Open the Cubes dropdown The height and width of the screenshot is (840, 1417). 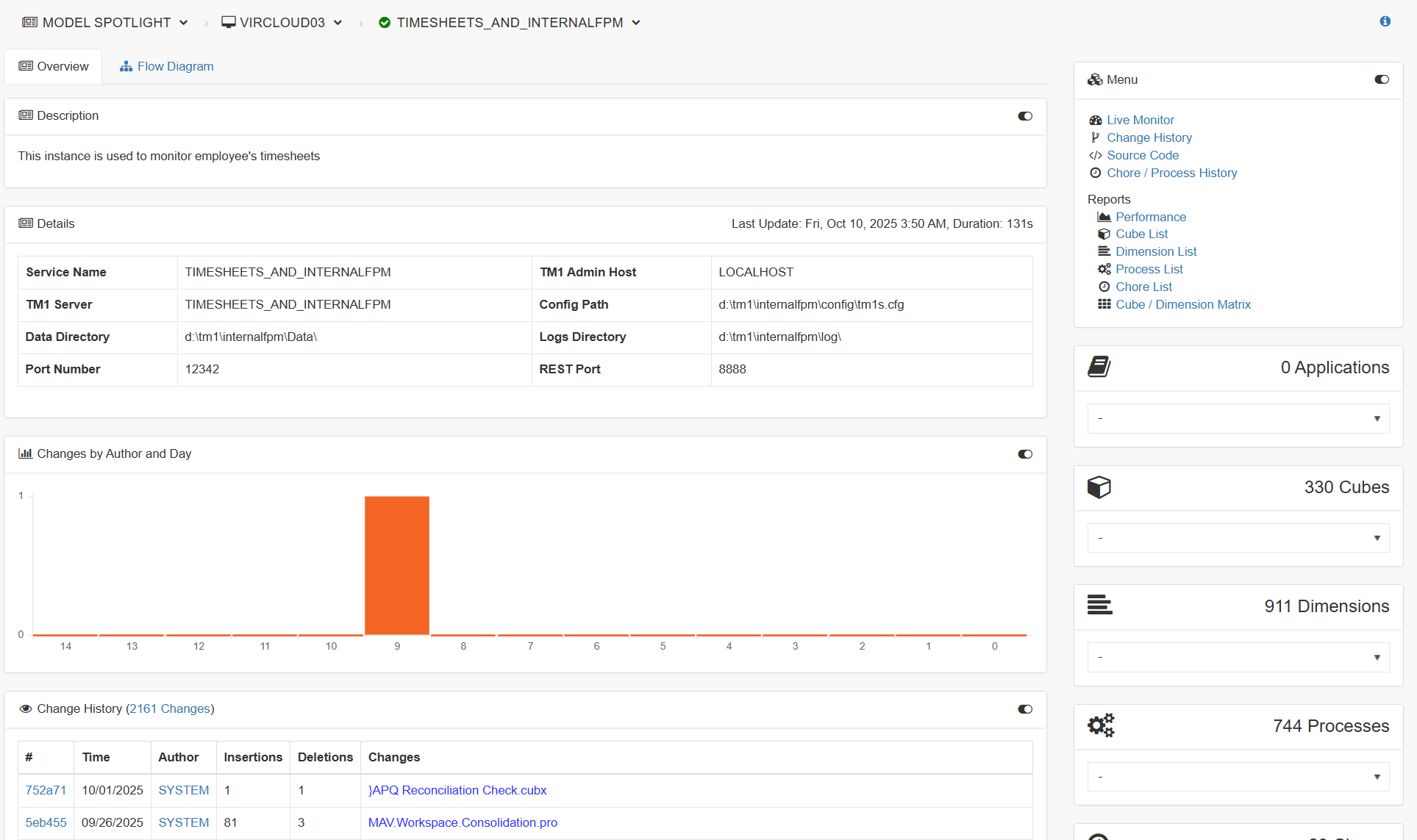click(1238, 538)
